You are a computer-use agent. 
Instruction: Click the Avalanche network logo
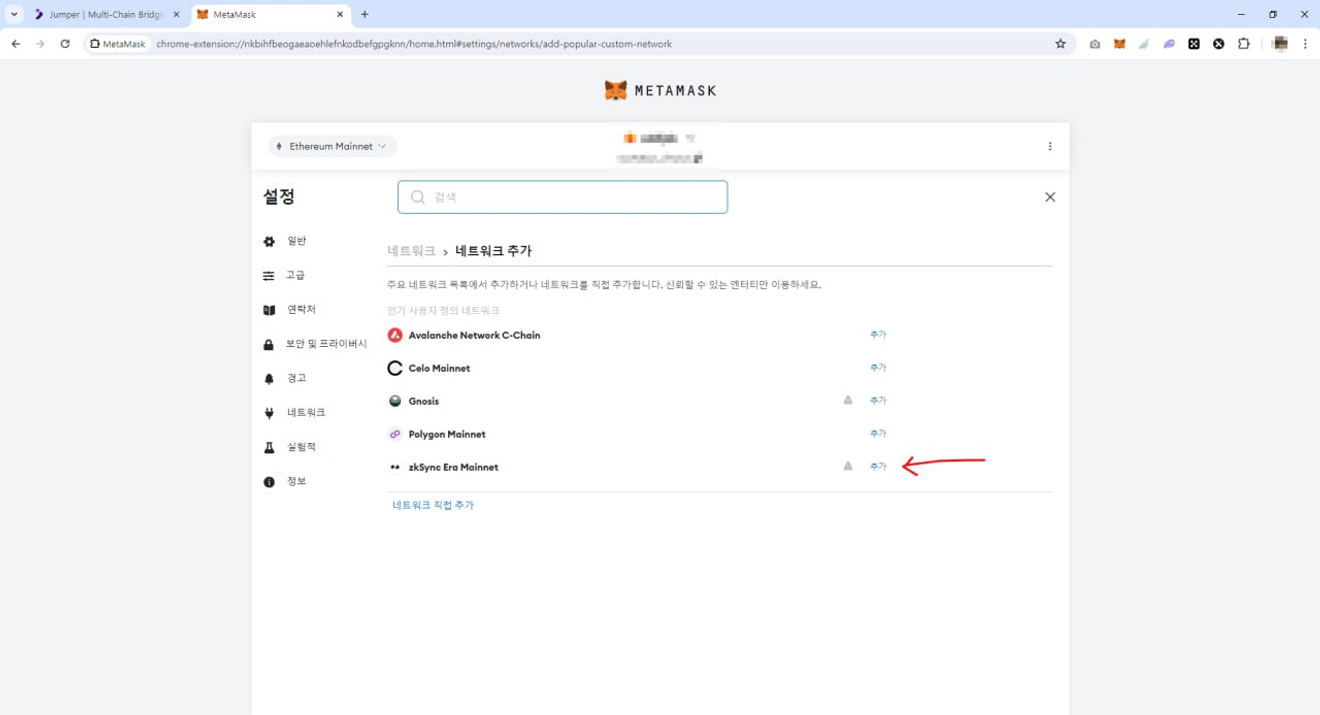click(x=395, y=335)
